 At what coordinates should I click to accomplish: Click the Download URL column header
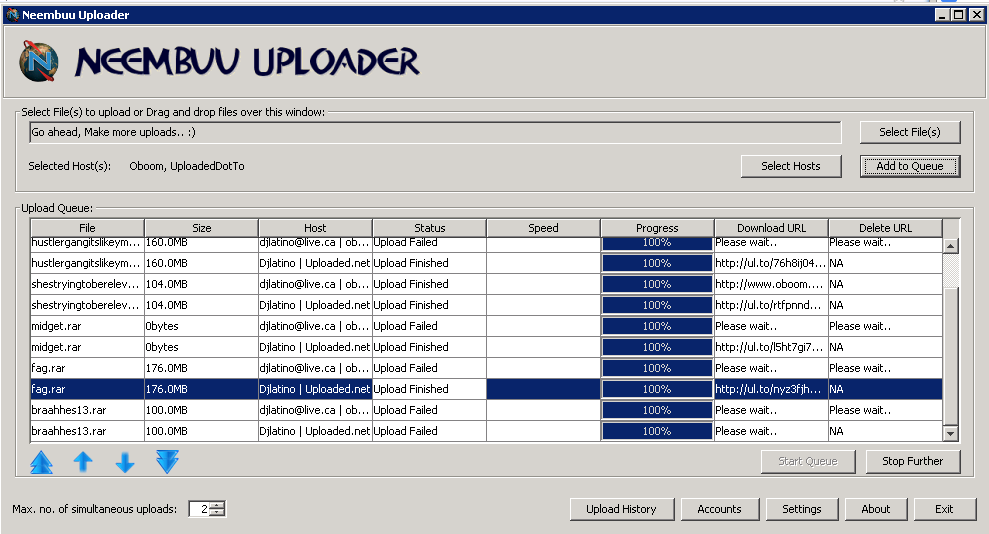coord(771,228)
